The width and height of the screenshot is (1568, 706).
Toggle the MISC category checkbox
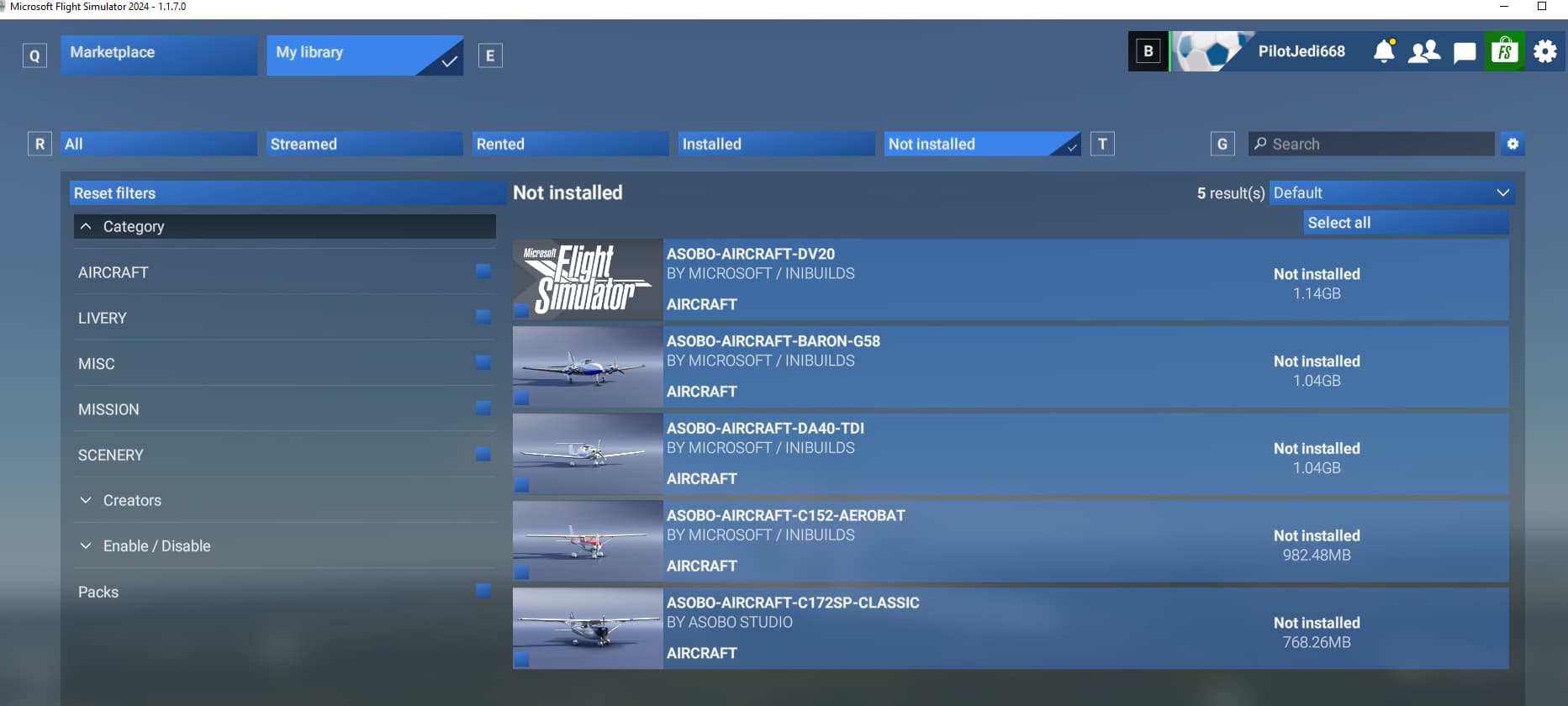pos(483,362)
